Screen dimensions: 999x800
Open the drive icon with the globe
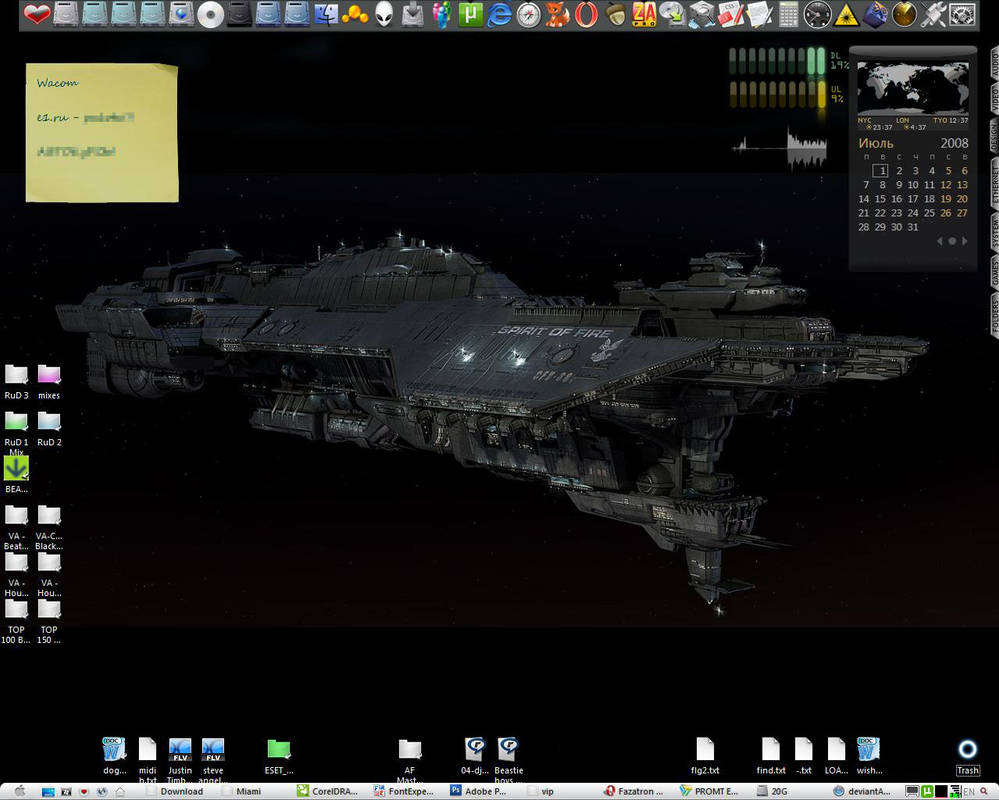tap(181, 14)
